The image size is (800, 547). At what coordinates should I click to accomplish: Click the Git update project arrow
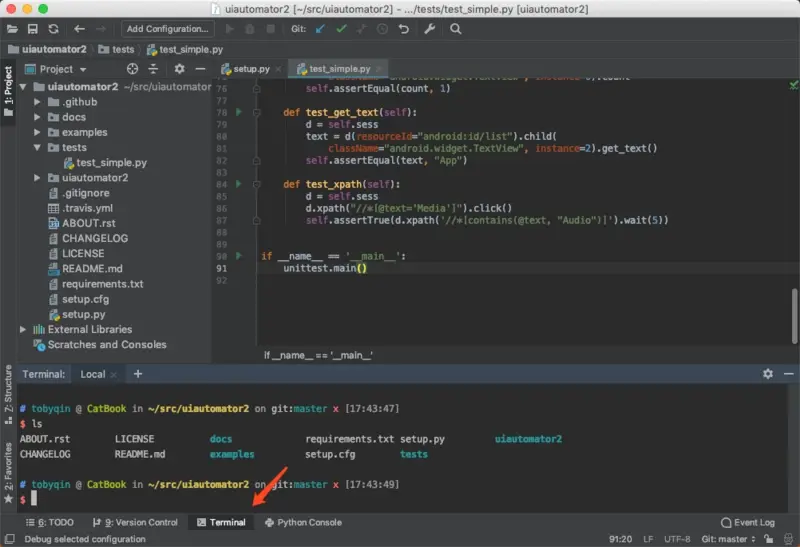point(320,29)
